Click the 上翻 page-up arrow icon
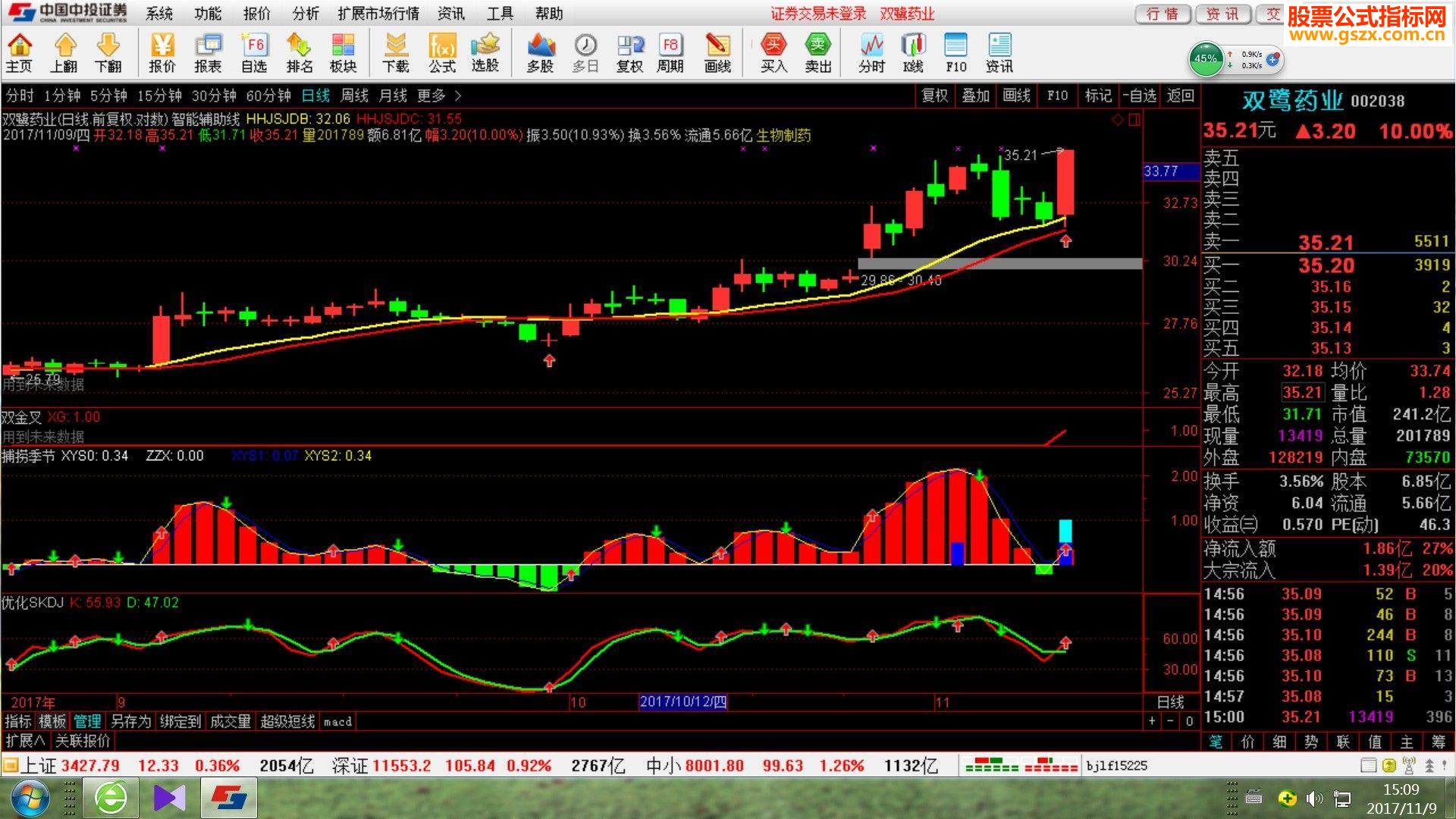 point(64,53)
